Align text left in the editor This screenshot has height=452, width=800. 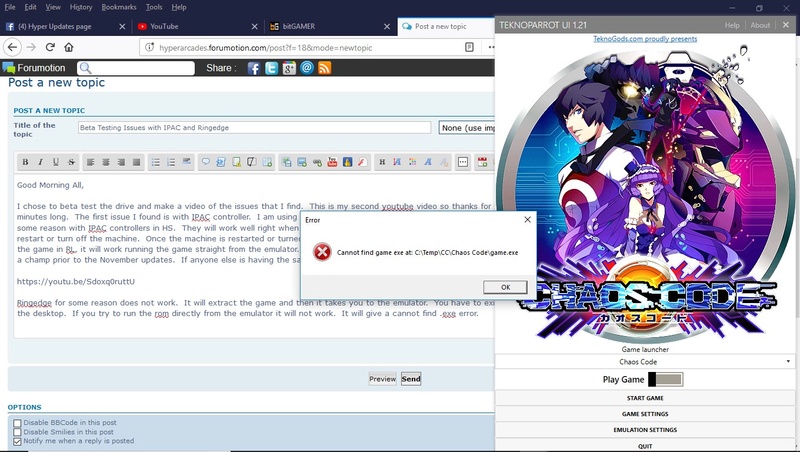pos(90,162)
